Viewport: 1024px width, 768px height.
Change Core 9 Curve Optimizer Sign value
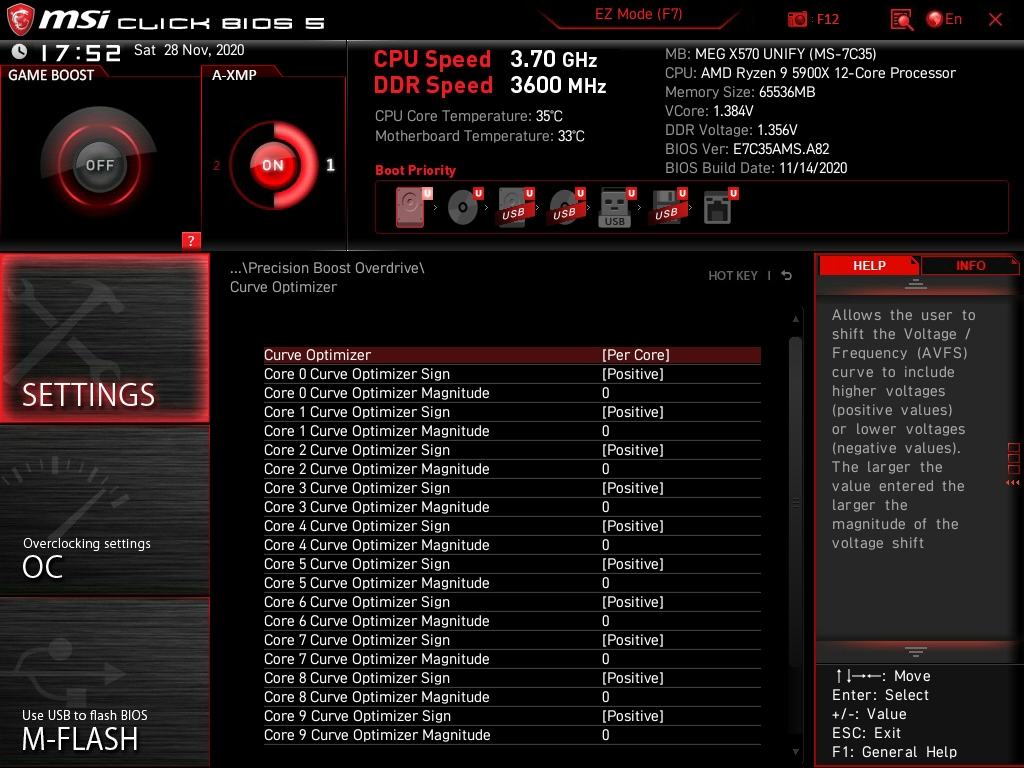click(x=632, y=716)
